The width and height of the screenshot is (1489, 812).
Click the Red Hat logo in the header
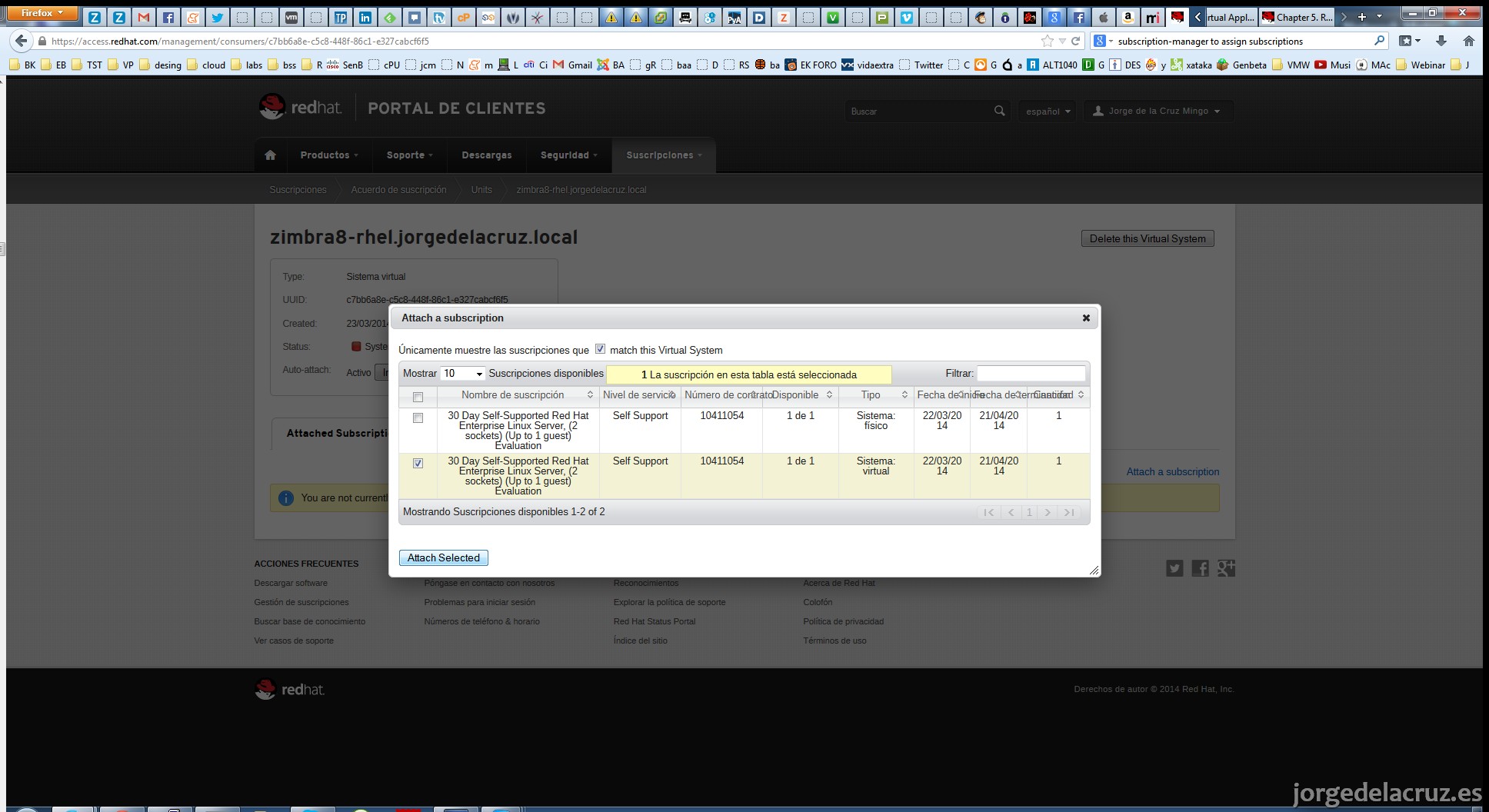pyautogui.click(x=301, y=108)
